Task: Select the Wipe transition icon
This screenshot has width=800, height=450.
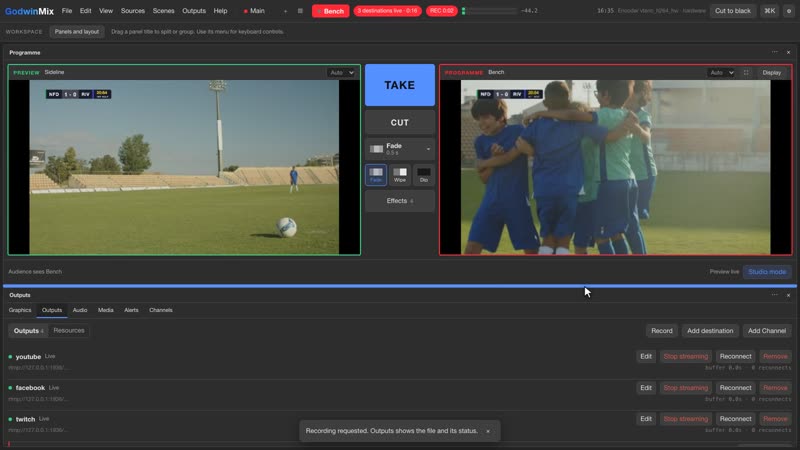Action: click(400, 174)
